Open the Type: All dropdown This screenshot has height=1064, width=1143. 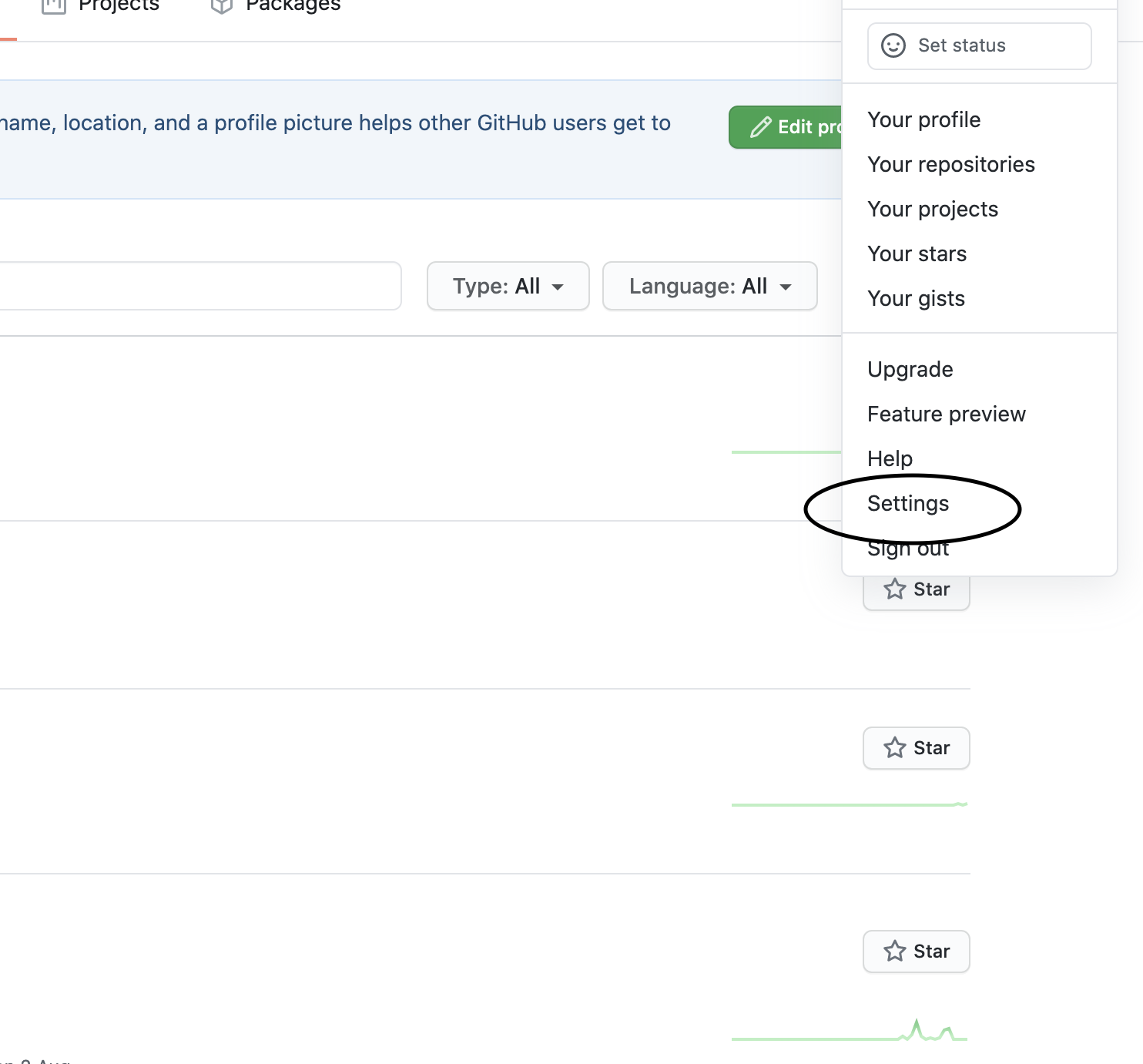click(508, 287)
